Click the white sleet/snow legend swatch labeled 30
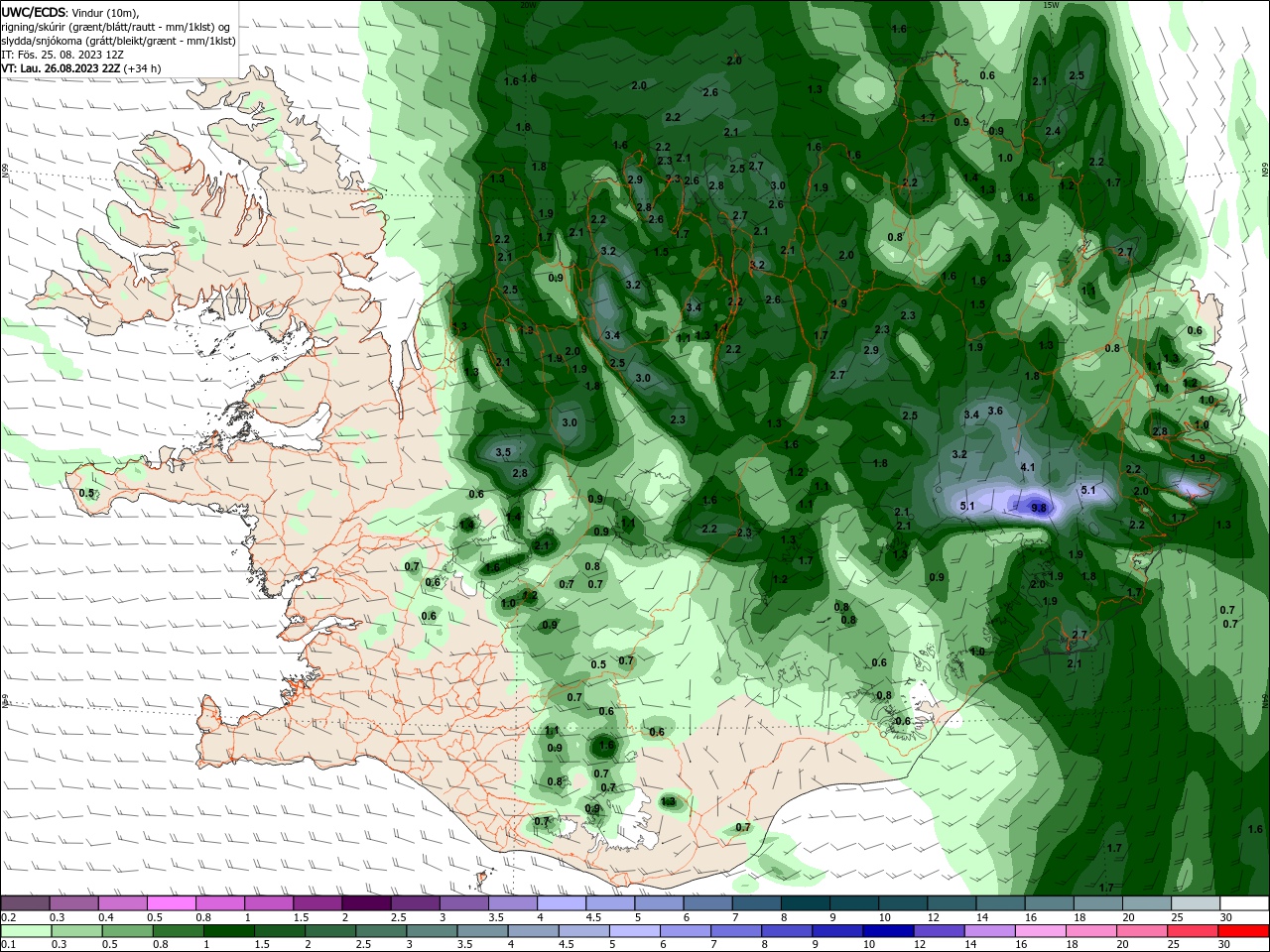This screenshot has width=1270, height=952. 1244,903
